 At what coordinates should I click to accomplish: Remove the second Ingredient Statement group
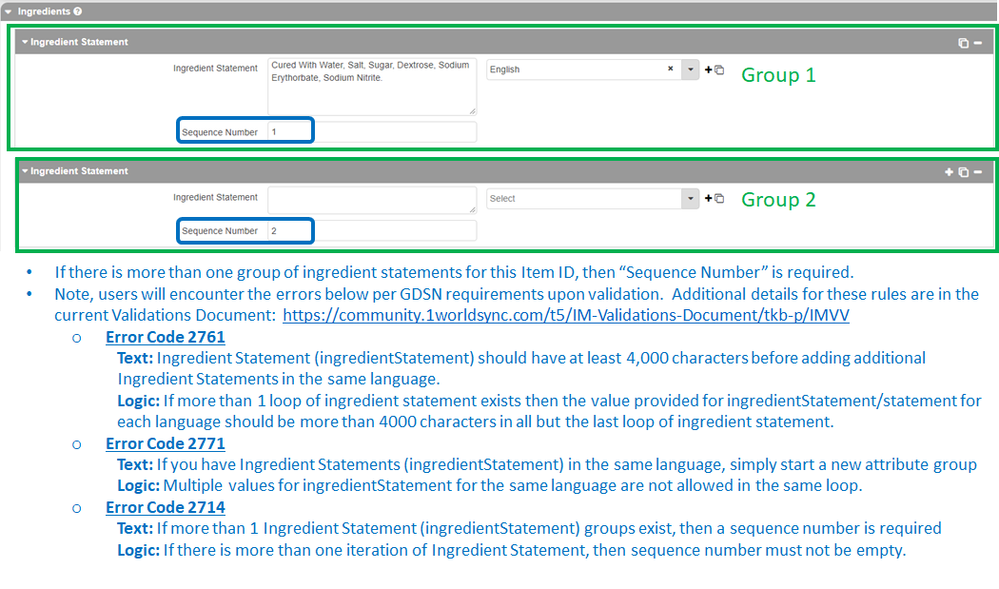977,172
